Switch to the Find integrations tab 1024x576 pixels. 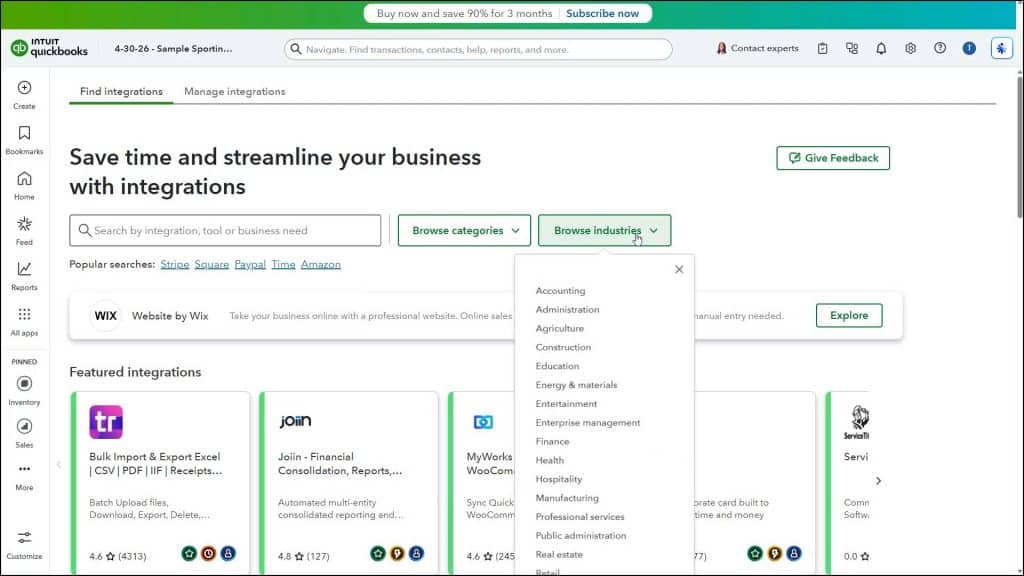tap(121, 91)
